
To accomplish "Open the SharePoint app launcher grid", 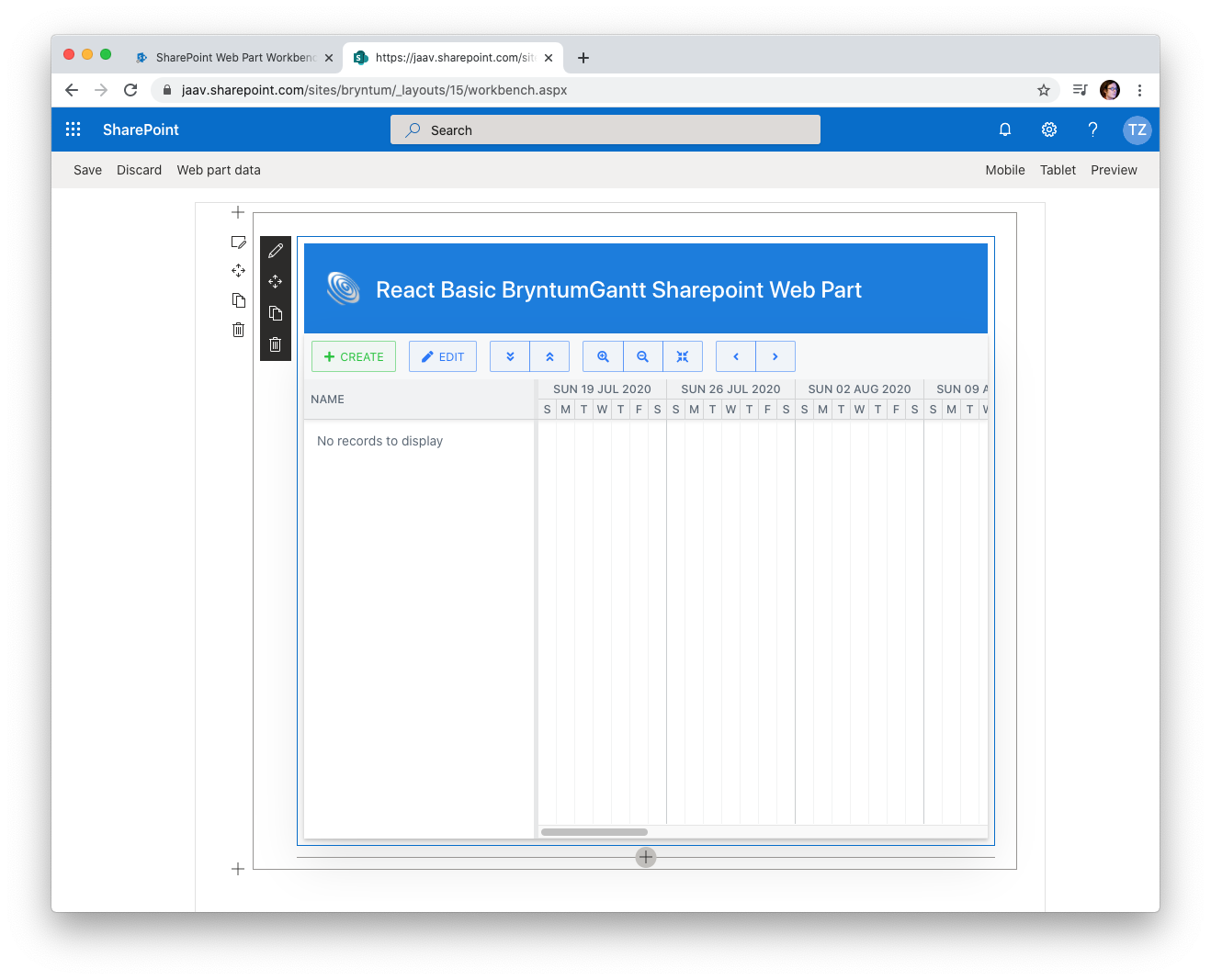I will [x=74, y=130].
